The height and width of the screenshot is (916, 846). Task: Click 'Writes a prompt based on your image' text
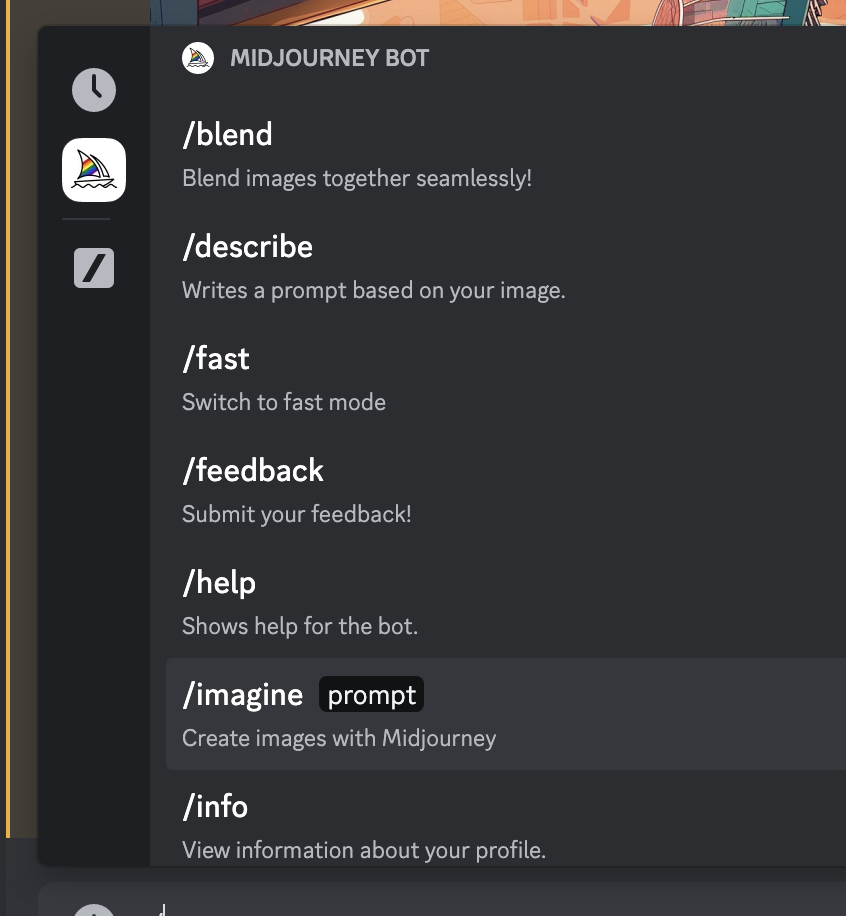373,290
